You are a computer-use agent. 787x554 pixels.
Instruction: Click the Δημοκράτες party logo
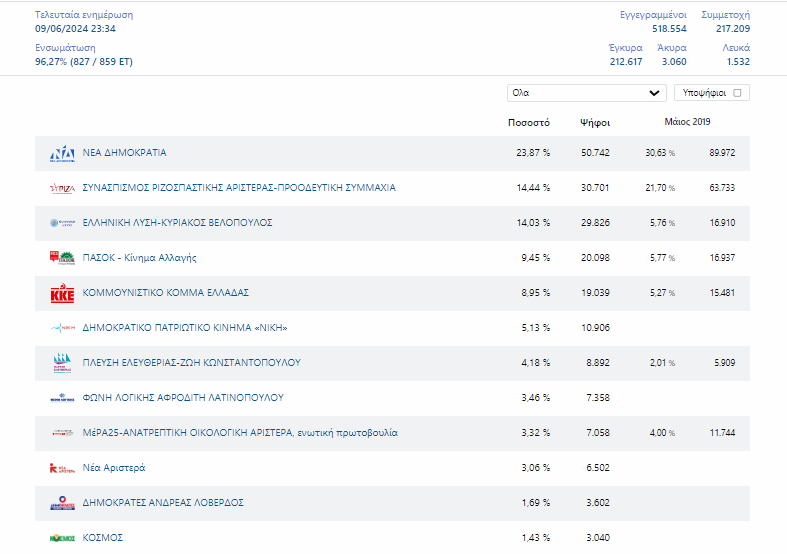point(62,503)
